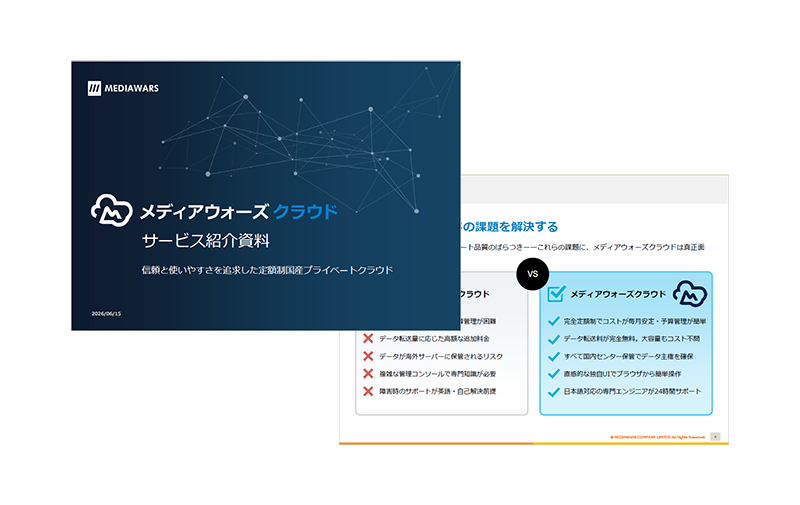Click checkmark beside 完全定額制でコストが毎月安定
The height and width of the screenshot is (505, 800).
[554, 321]
